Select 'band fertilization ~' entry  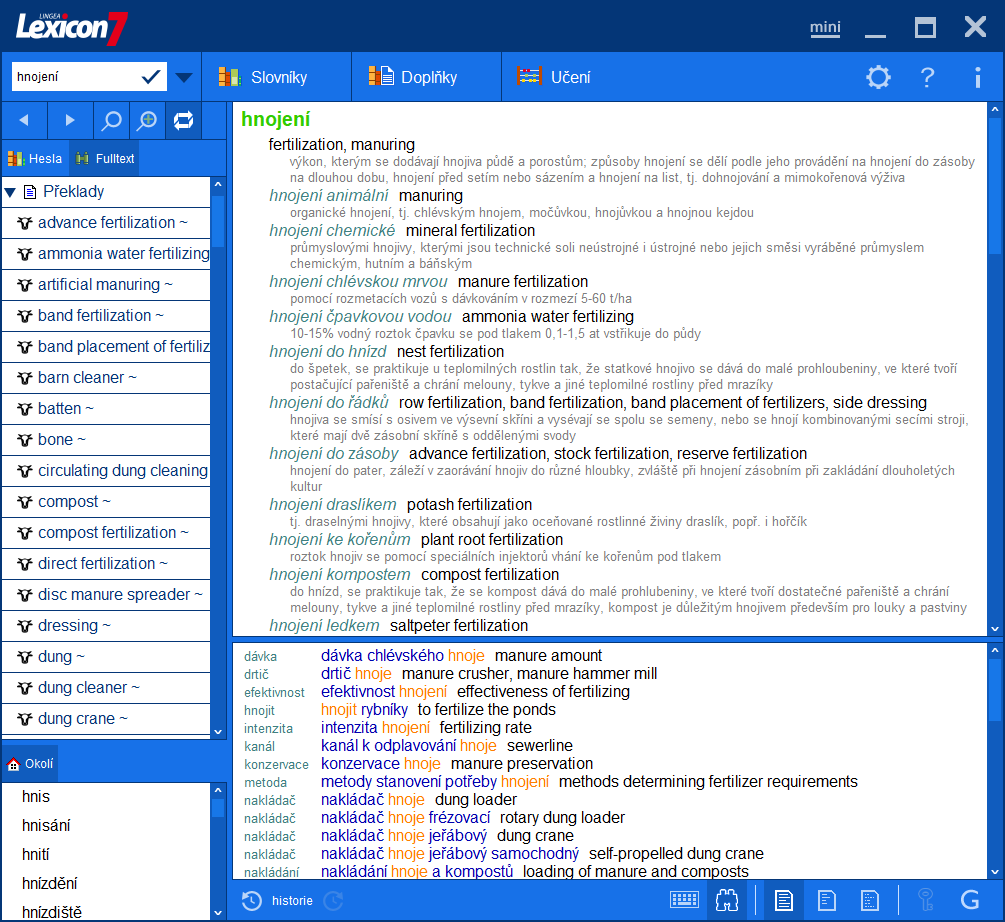click(106, 316)
